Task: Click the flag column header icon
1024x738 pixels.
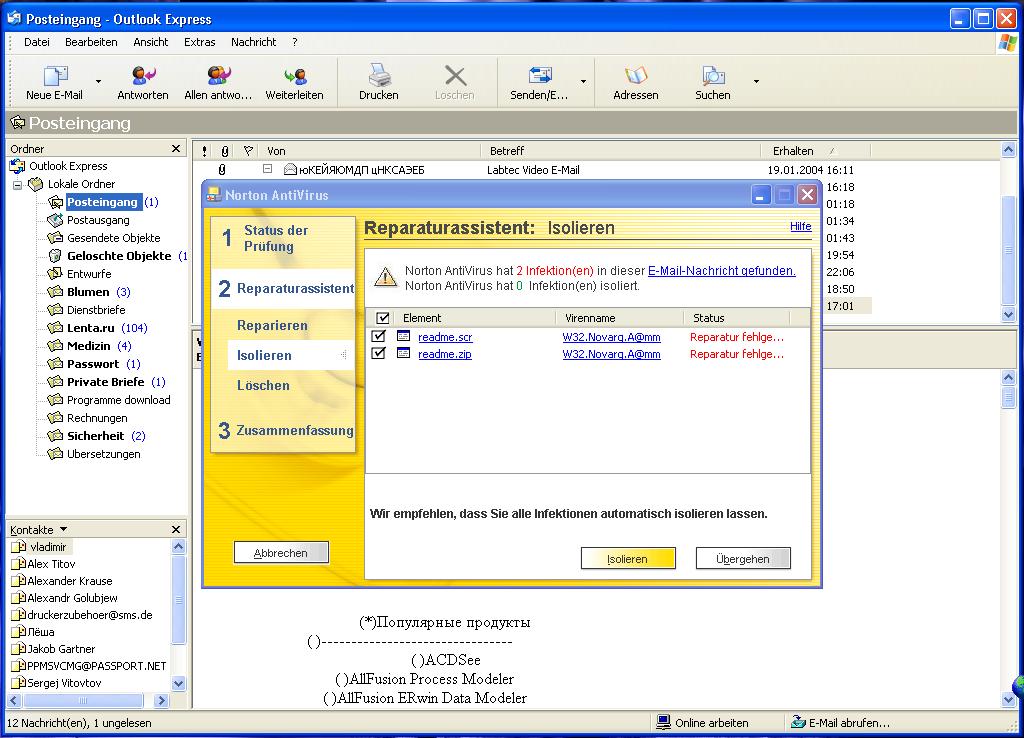Action: (x=248, y=151)
